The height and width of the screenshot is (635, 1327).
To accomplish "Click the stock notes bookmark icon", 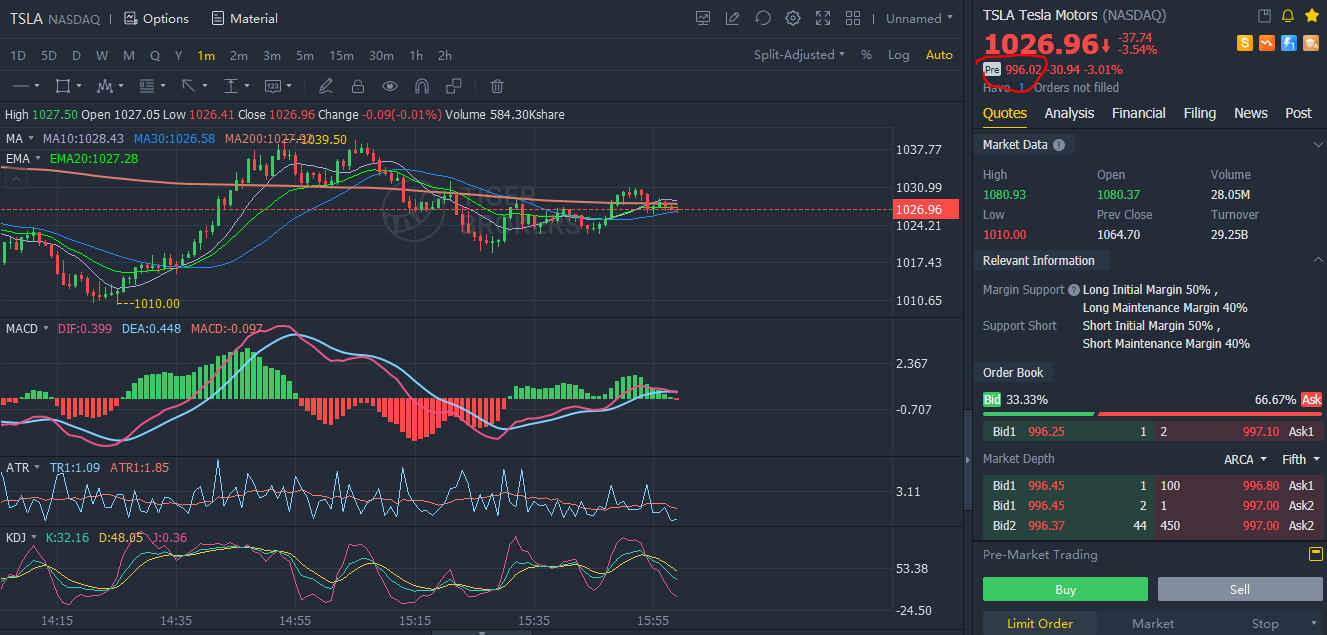I will [1264, 15].
